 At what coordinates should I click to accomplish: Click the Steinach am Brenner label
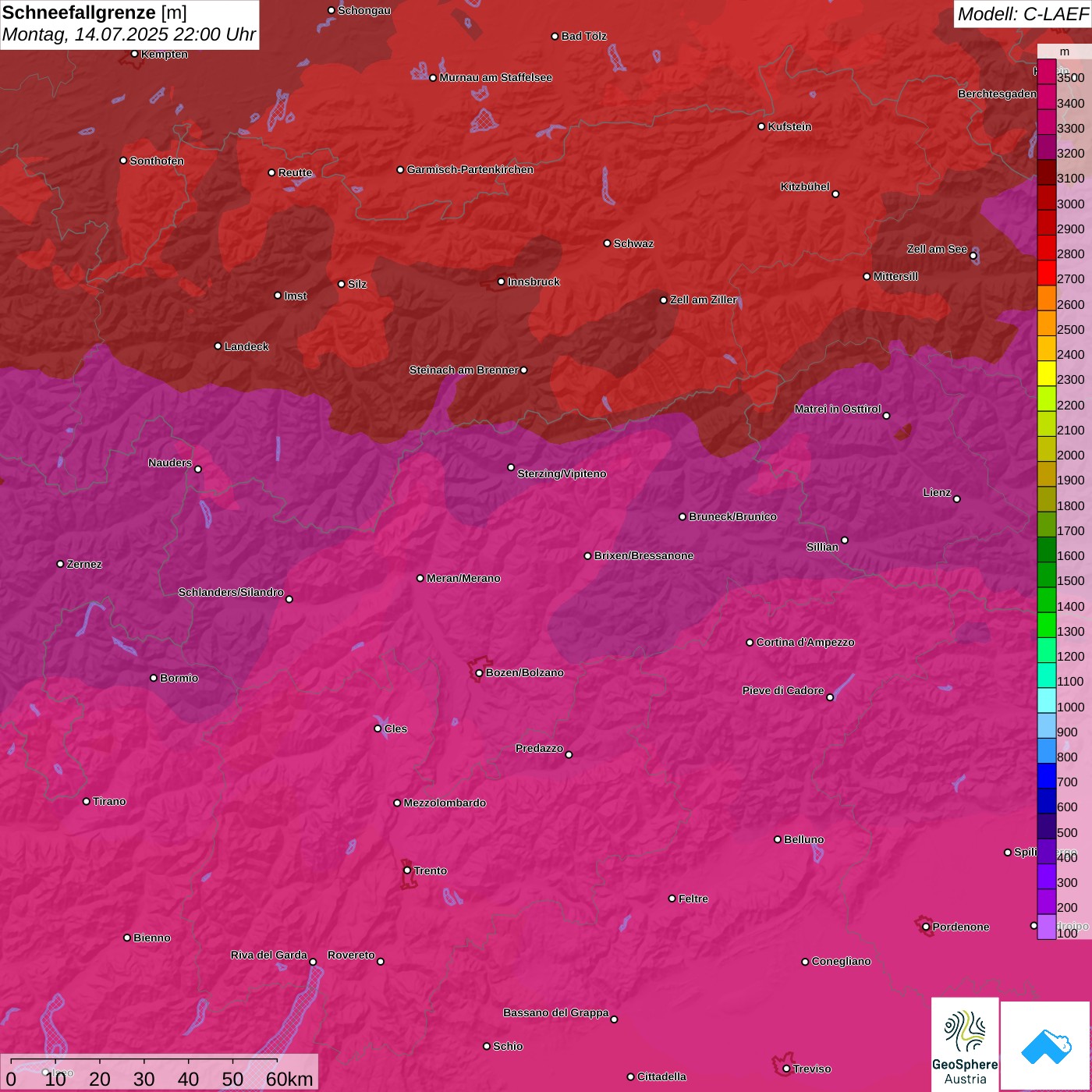tap(463, 370)
